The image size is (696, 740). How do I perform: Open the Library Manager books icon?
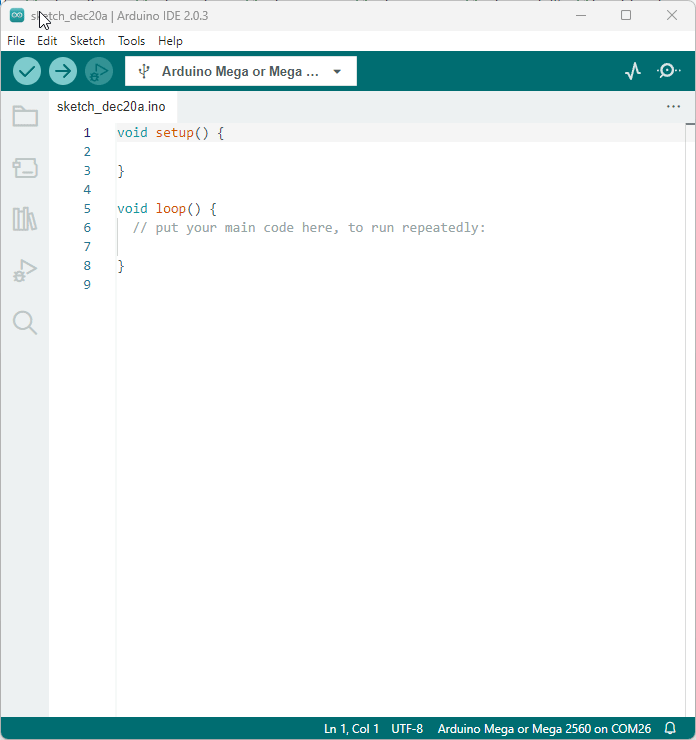[x=25, y=219]
